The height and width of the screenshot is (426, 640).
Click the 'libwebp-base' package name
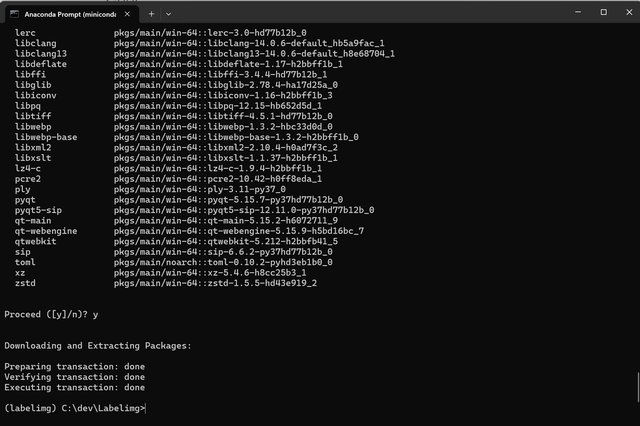[x=46, y=137]
